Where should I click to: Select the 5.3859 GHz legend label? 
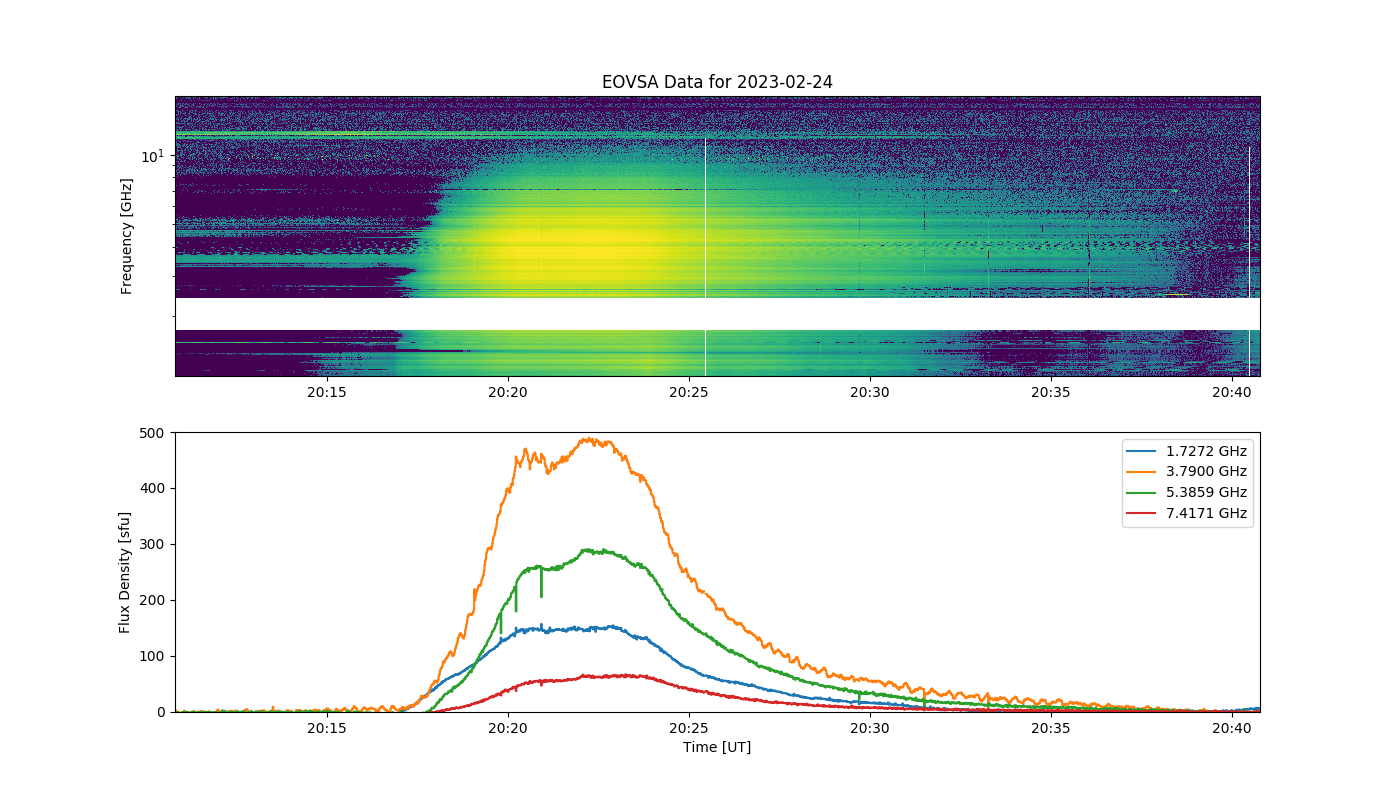[1206, 493]
